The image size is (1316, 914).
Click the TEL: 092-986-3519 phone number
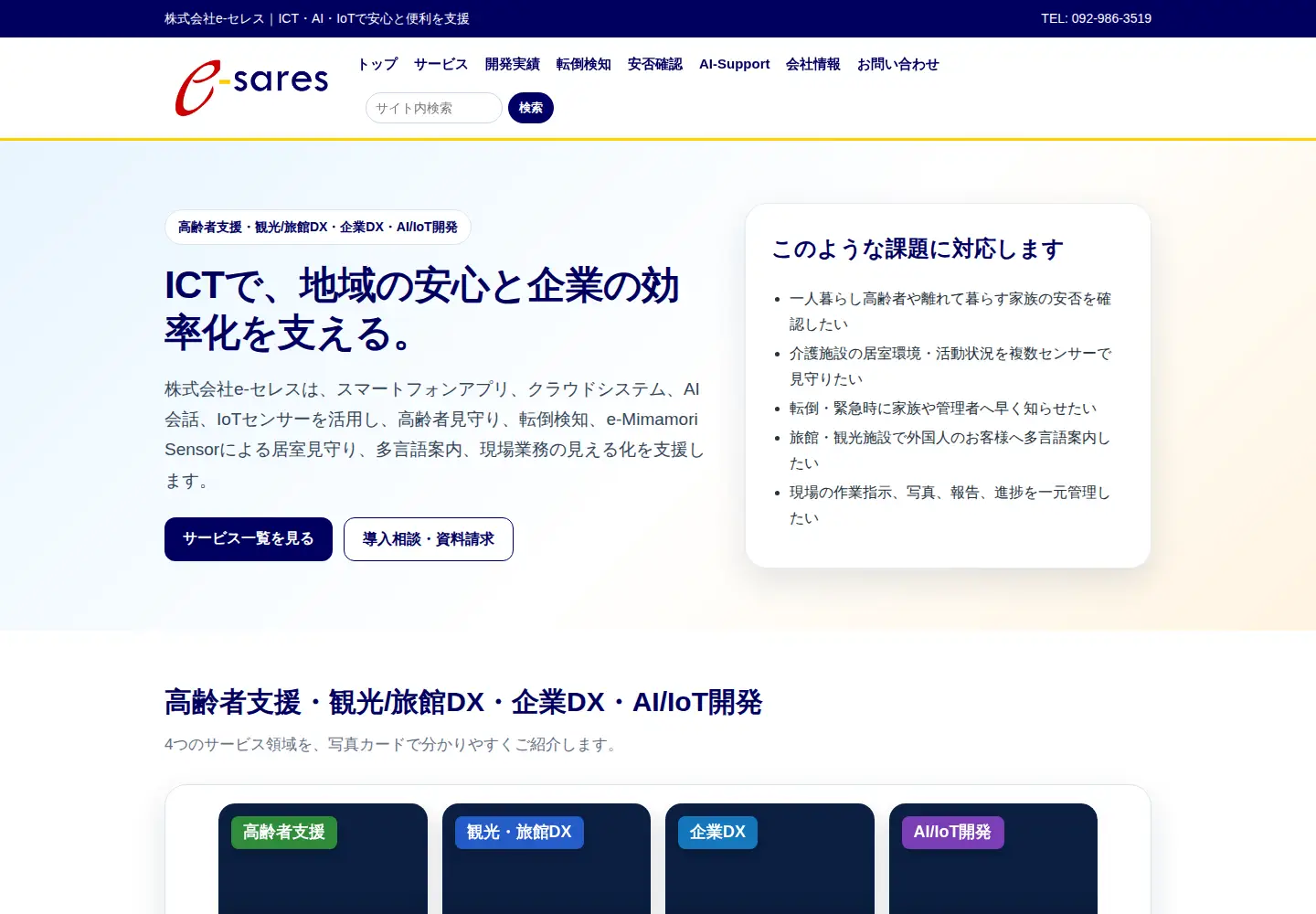1096,18
